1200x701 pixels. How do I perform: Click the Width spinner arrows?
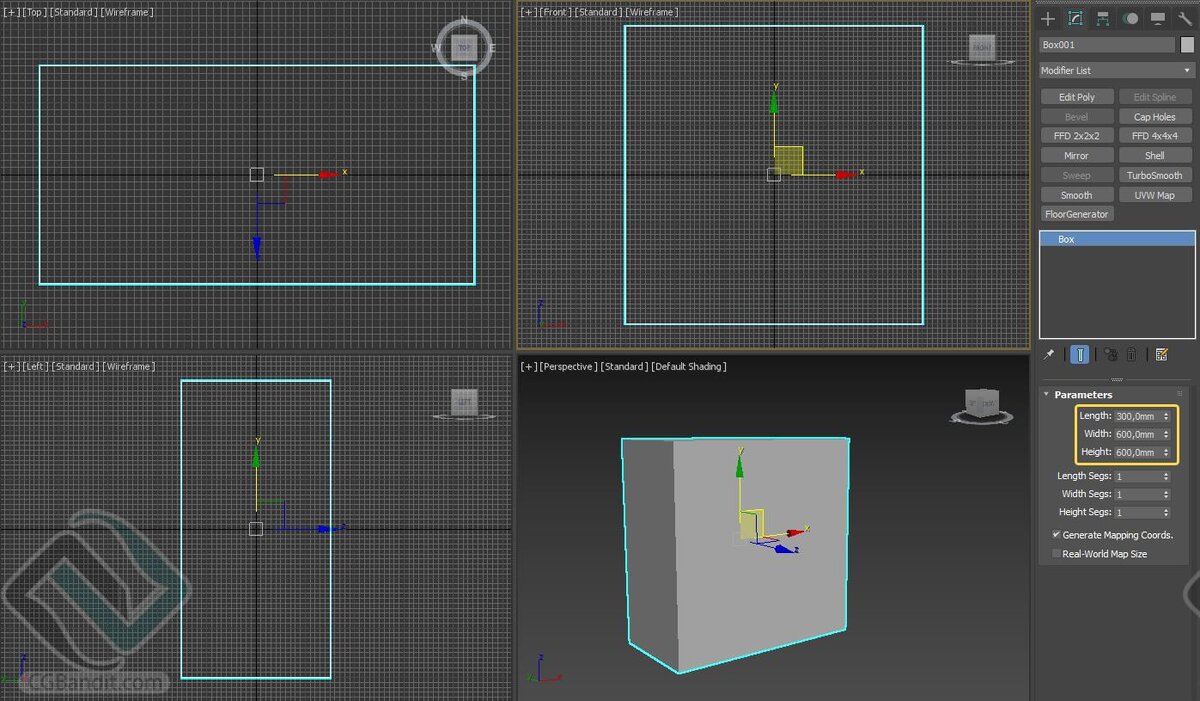coord(1166,434)
